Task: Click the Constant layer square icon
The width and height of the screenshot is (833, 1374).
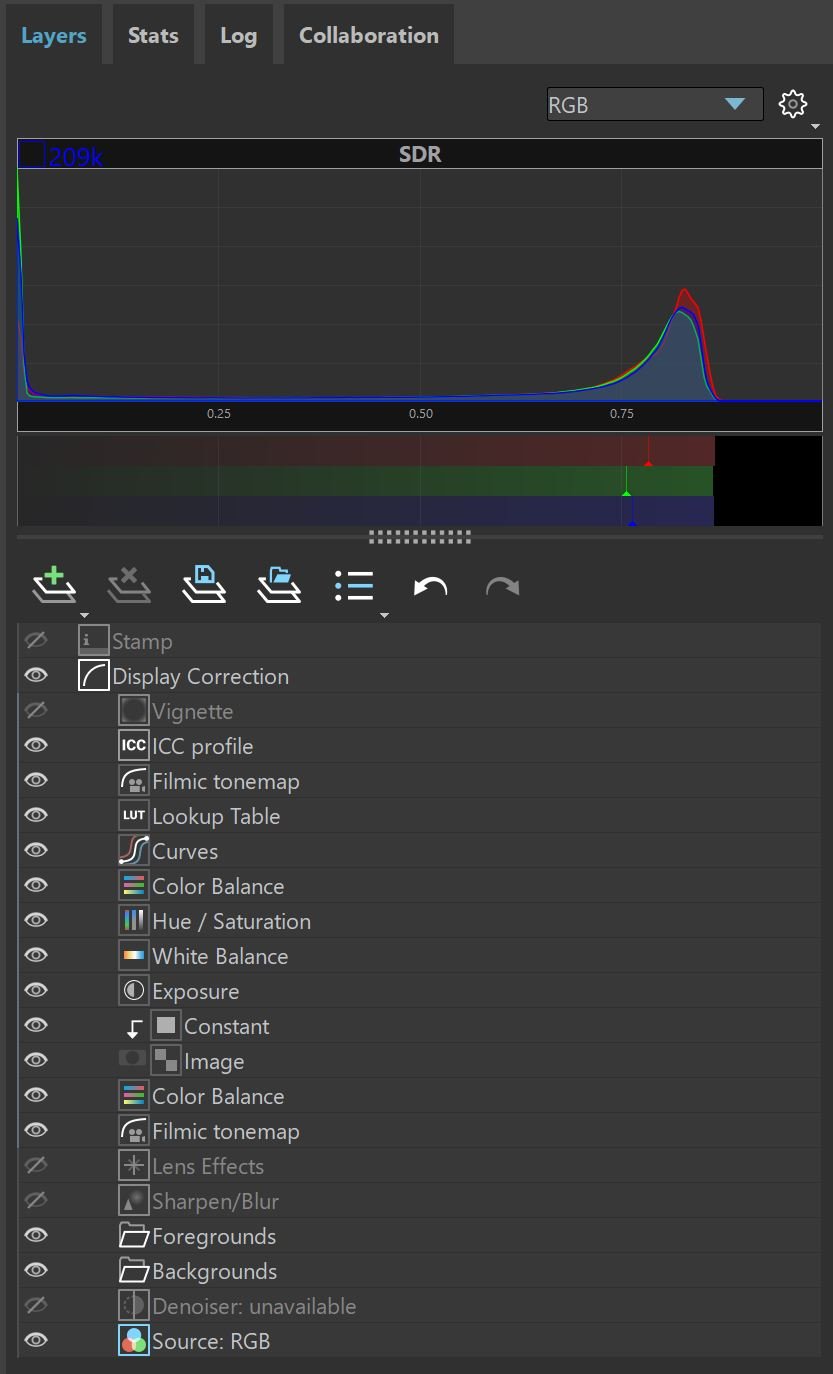Action: tap(166, 1026)
